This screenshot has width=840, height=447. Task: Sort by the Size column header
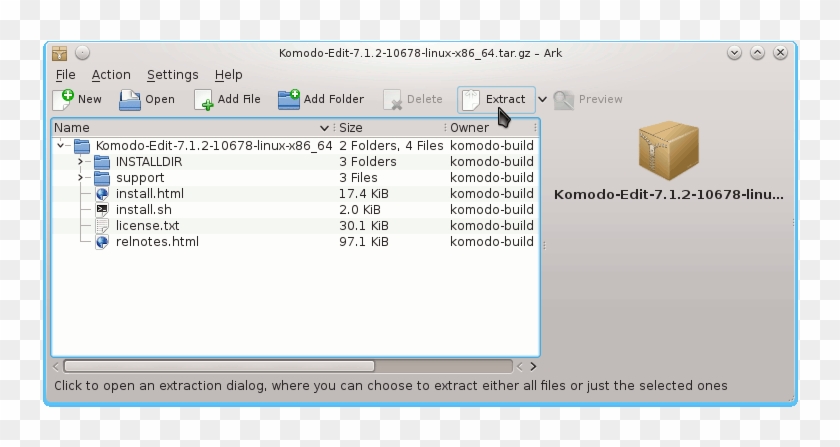(390, 128)
